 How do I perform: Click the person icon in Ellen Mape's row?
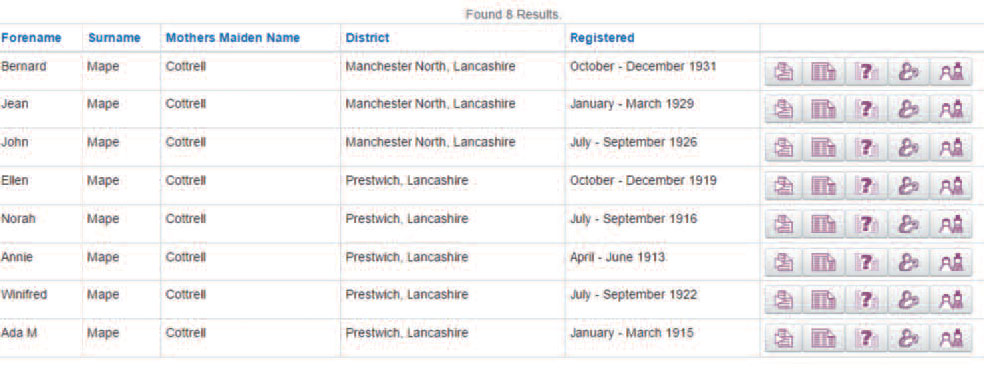tap(908, 186)
